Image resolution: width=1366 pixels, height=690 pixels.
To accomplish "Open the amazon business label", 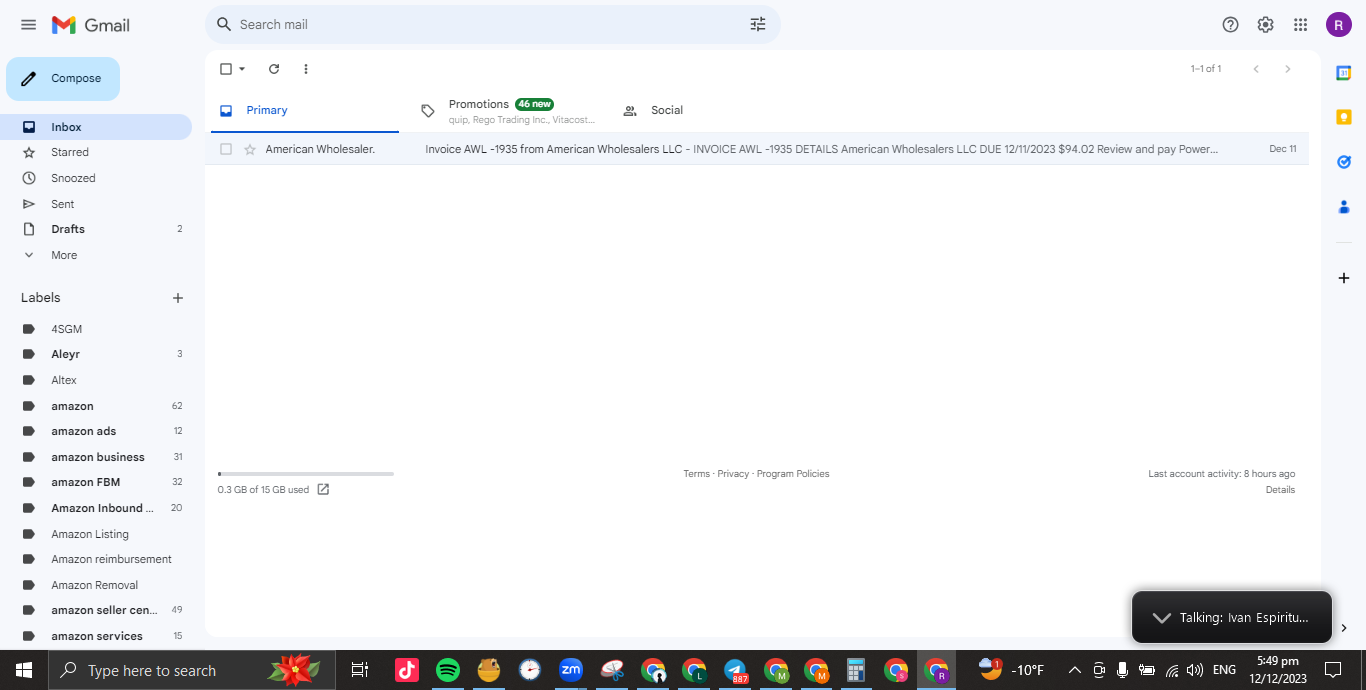I will 96,457.
